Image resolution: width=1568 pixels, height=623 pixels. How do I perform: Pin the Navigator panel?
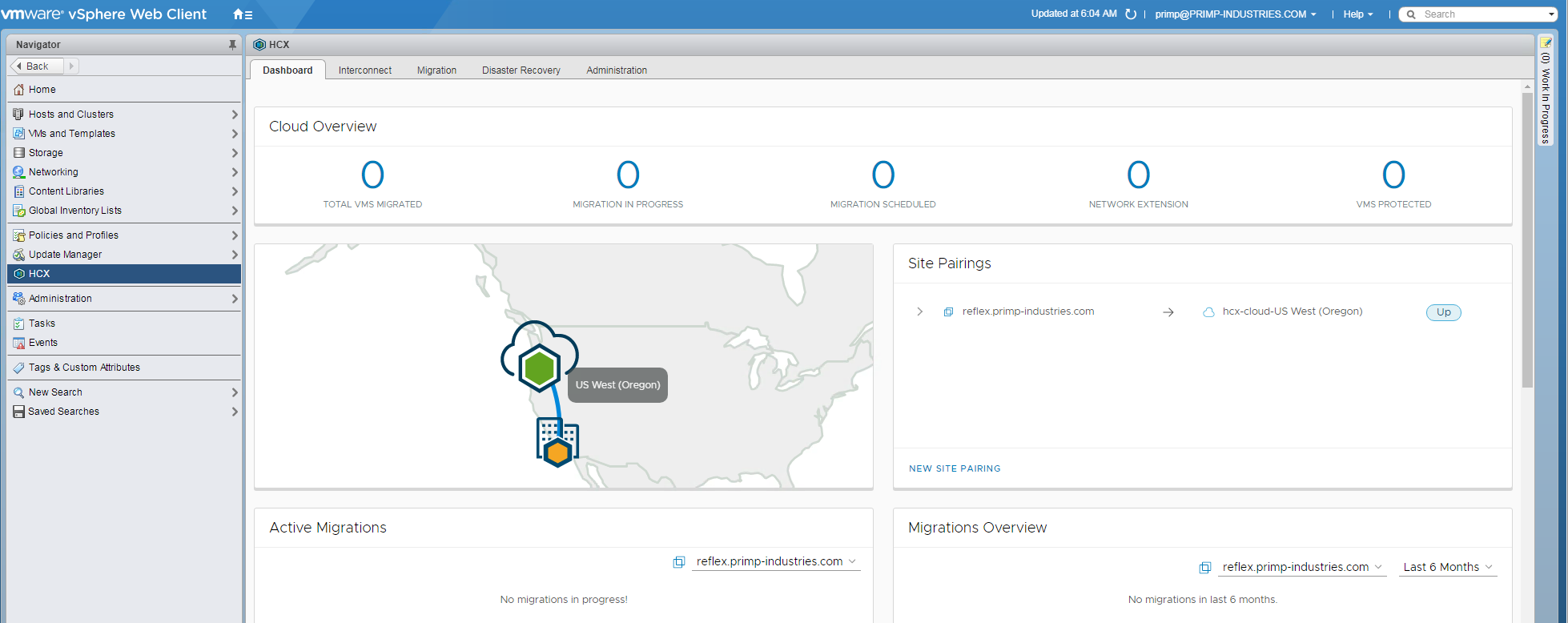pyautogui.click(x=232, y=45)
